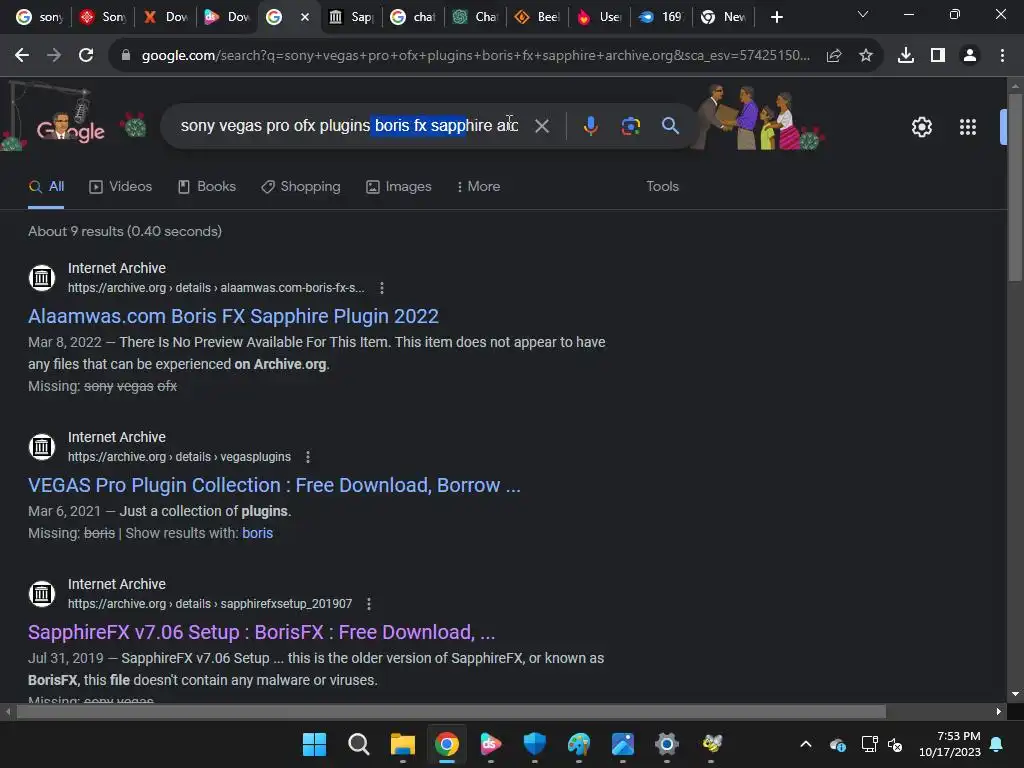
Task: Switch to Books results
Action: [x=206, y=187]
